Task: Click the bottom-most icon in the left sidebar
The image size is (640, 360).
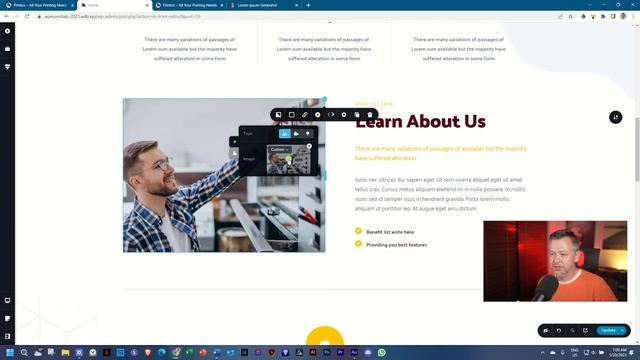Action: pos(7,336)
